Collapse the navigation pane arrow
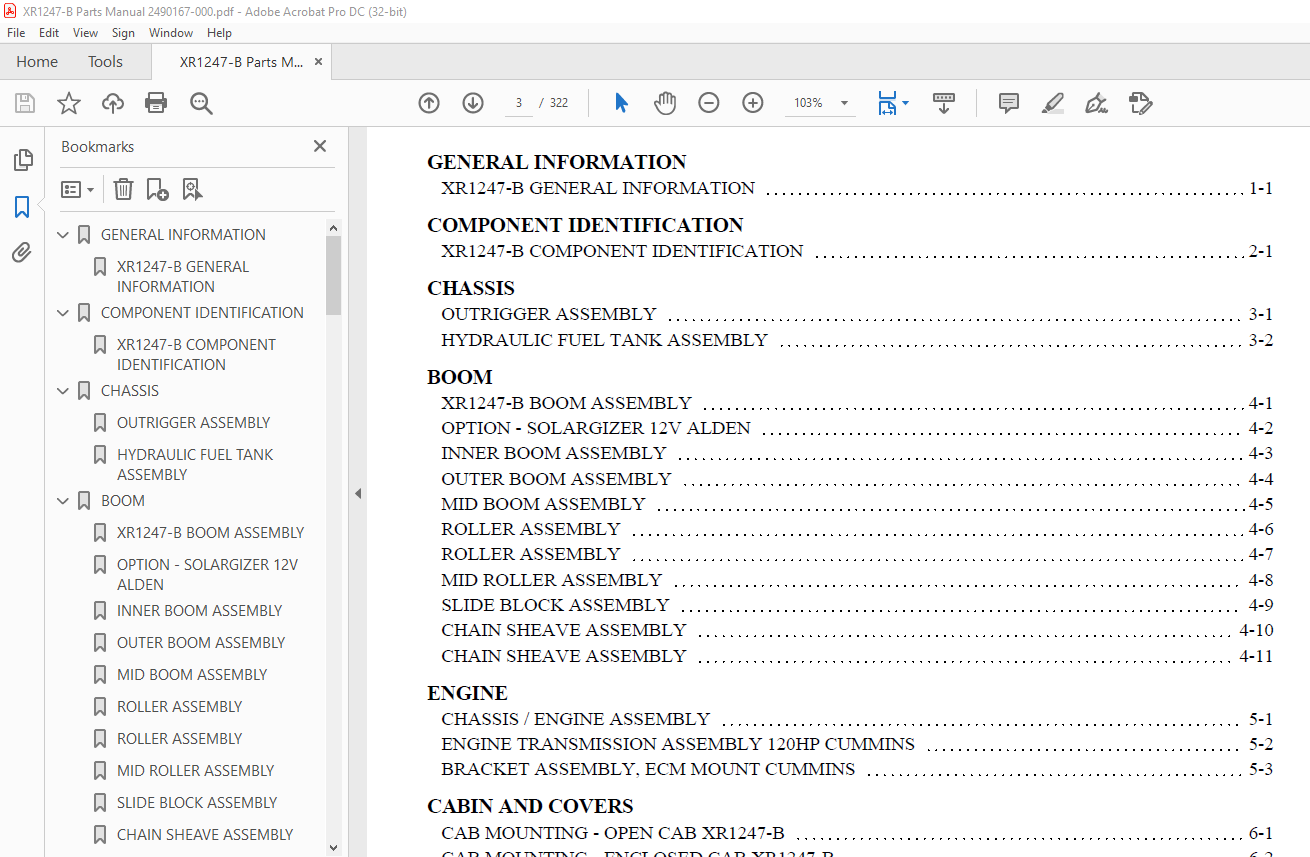Viewport: 1310px width, 857px height. 357,493
